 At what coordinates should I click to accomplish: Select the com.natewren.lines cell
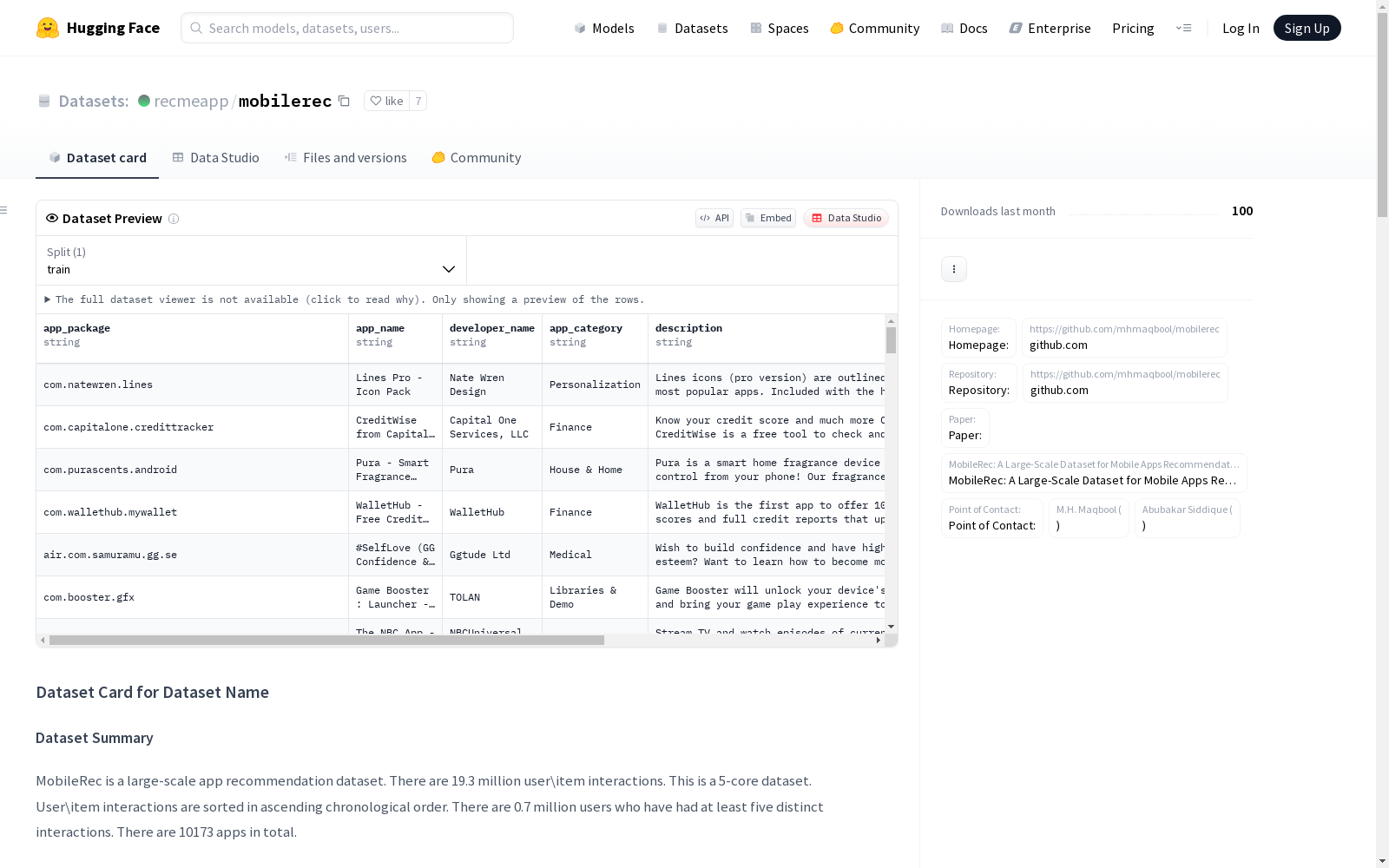[x=192, y=385]
